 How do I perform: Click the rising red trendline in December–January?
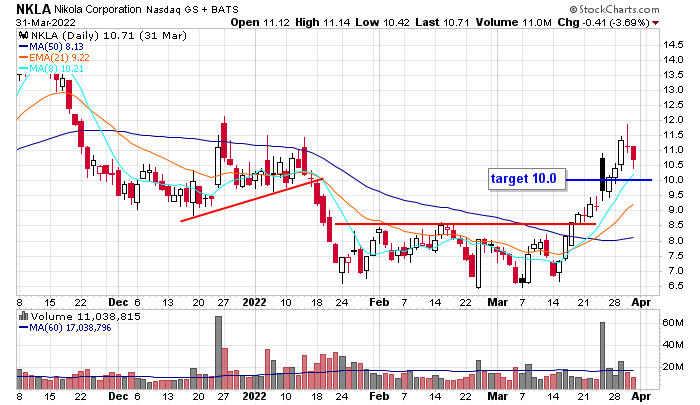click(x=252, y=200)
